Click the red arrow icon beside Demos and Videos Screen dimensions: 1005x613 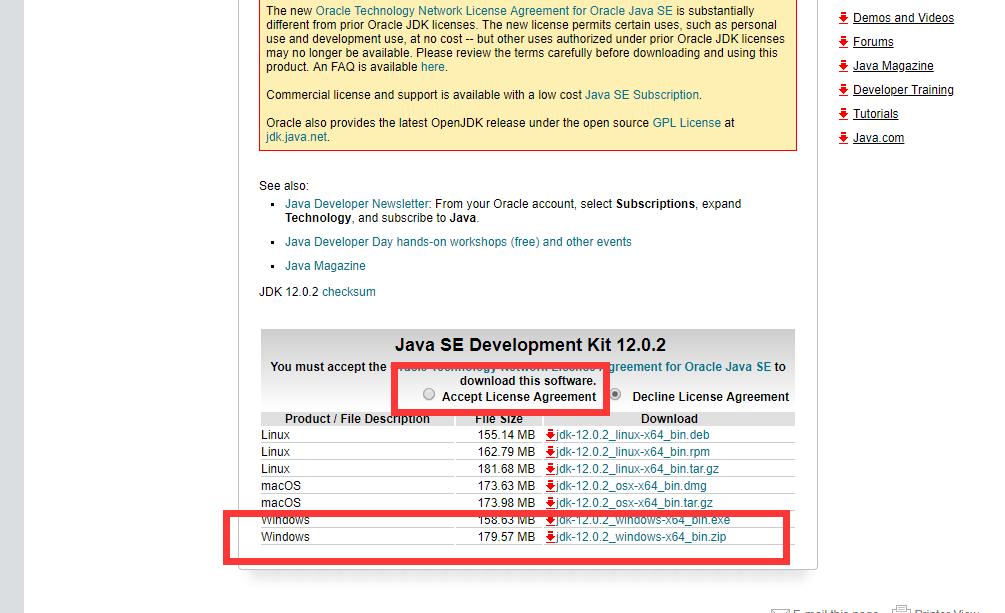pos(843,18)
